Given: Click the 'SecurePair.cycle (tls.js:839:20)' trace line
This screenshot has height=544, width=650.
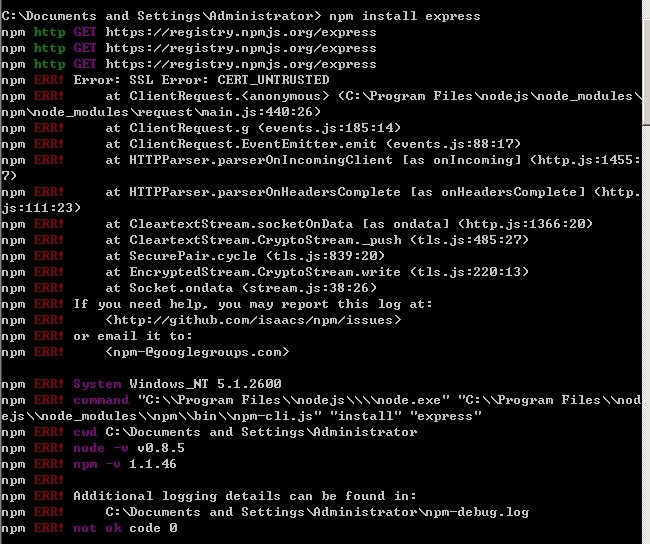Looking at the screenshot, I should (x=257, y=256).
